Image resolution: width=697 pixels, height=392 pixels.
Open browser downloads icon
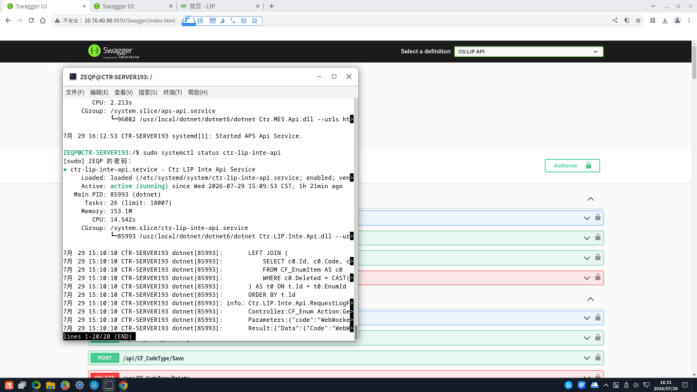coord(665,20)
